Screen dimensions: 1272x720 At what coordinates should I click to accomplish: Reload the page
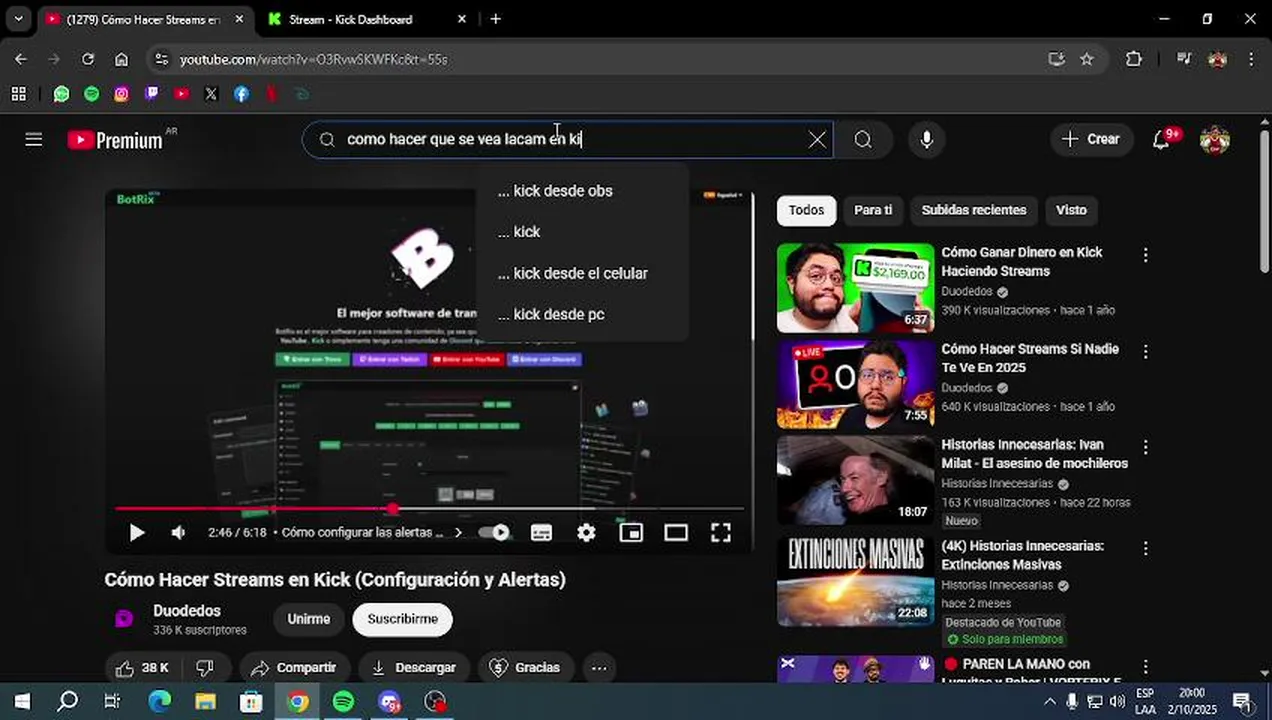pyautogui.click(x=88, y=59)
